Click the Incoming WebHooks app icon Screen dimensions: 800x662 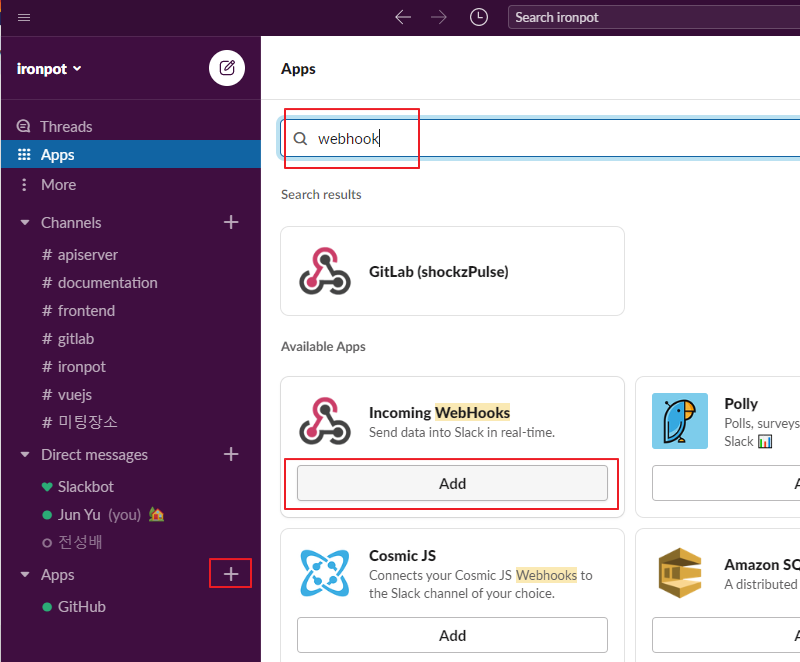pos(325,421)
